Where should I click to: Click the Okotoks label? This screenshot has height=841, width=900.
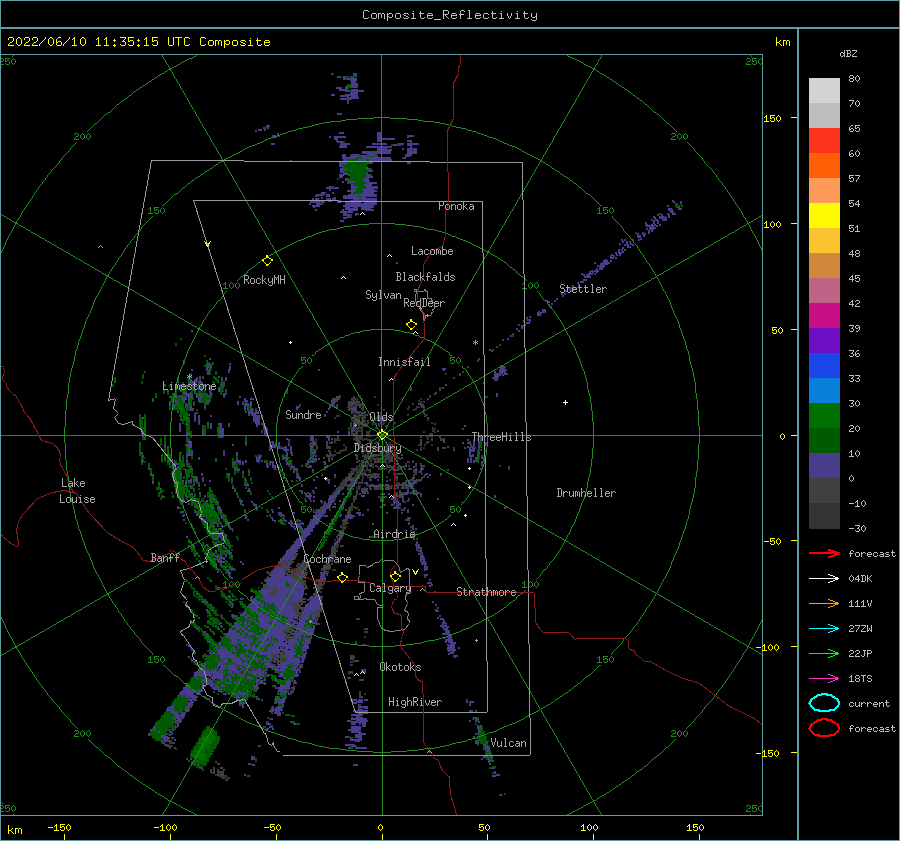click(x=401, y=667)
